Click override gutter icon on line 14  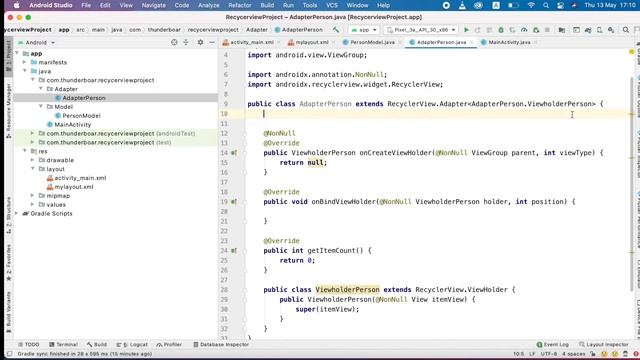coord(234,153)
